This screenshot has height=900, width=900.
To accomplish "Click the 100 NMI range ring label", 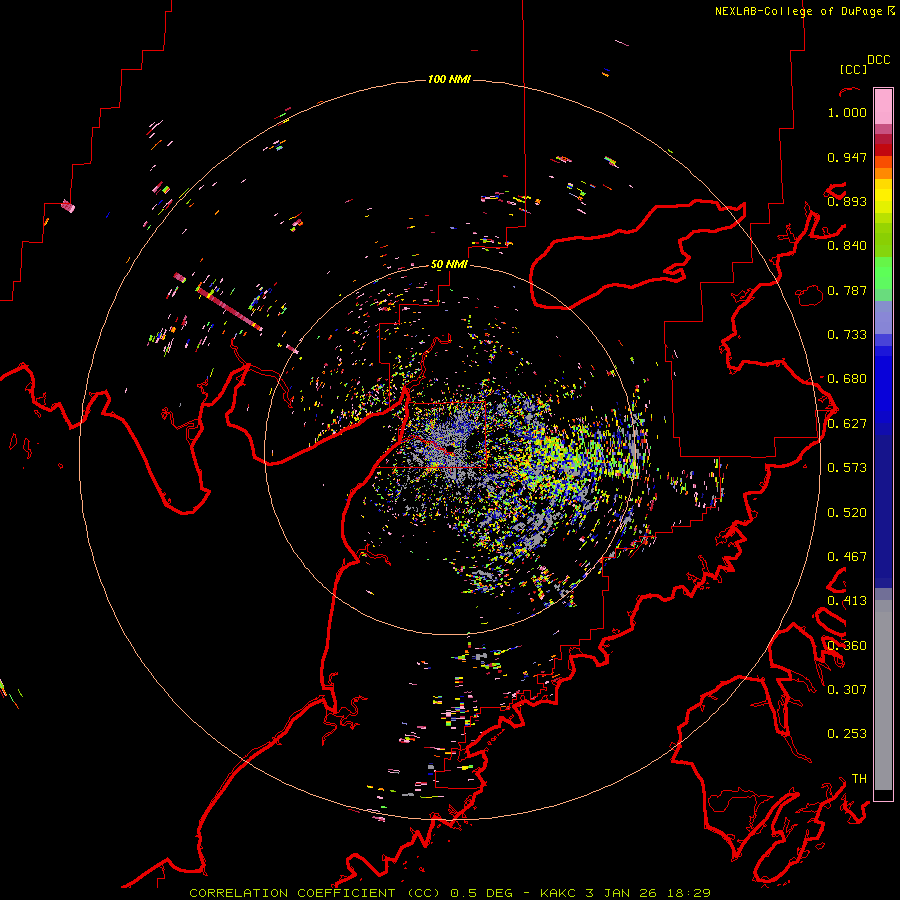I will [x=449, y=79].
